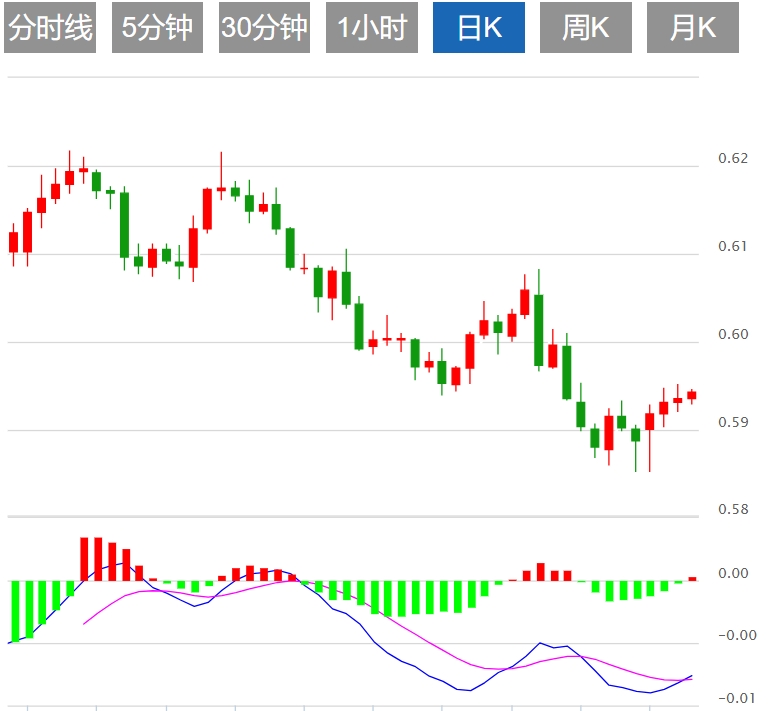
Task: Switch to the 周K weekly tab
Action: pos(585,28)
